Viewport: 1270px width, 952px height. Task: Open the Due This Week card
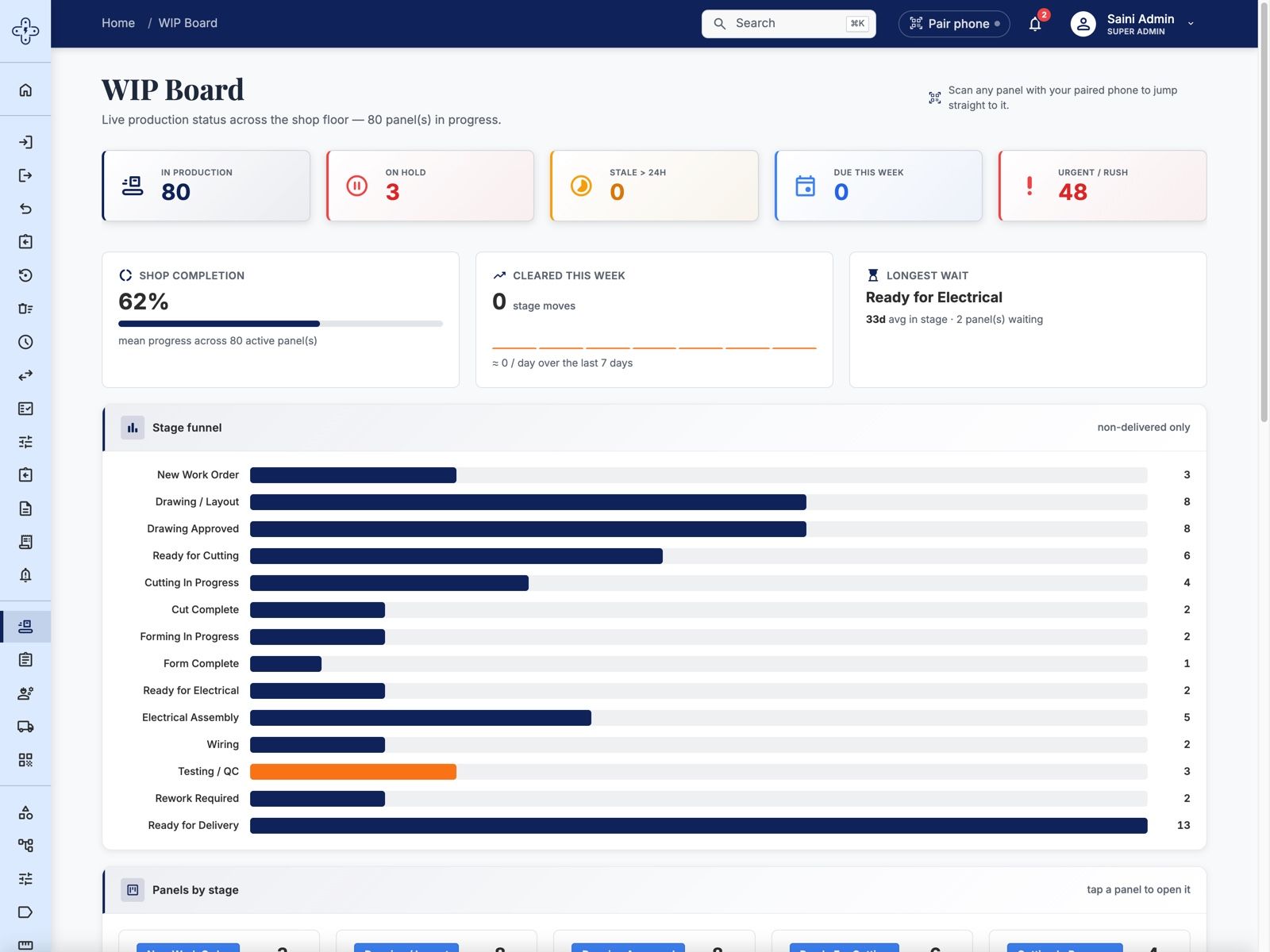(x=879, y=186)
